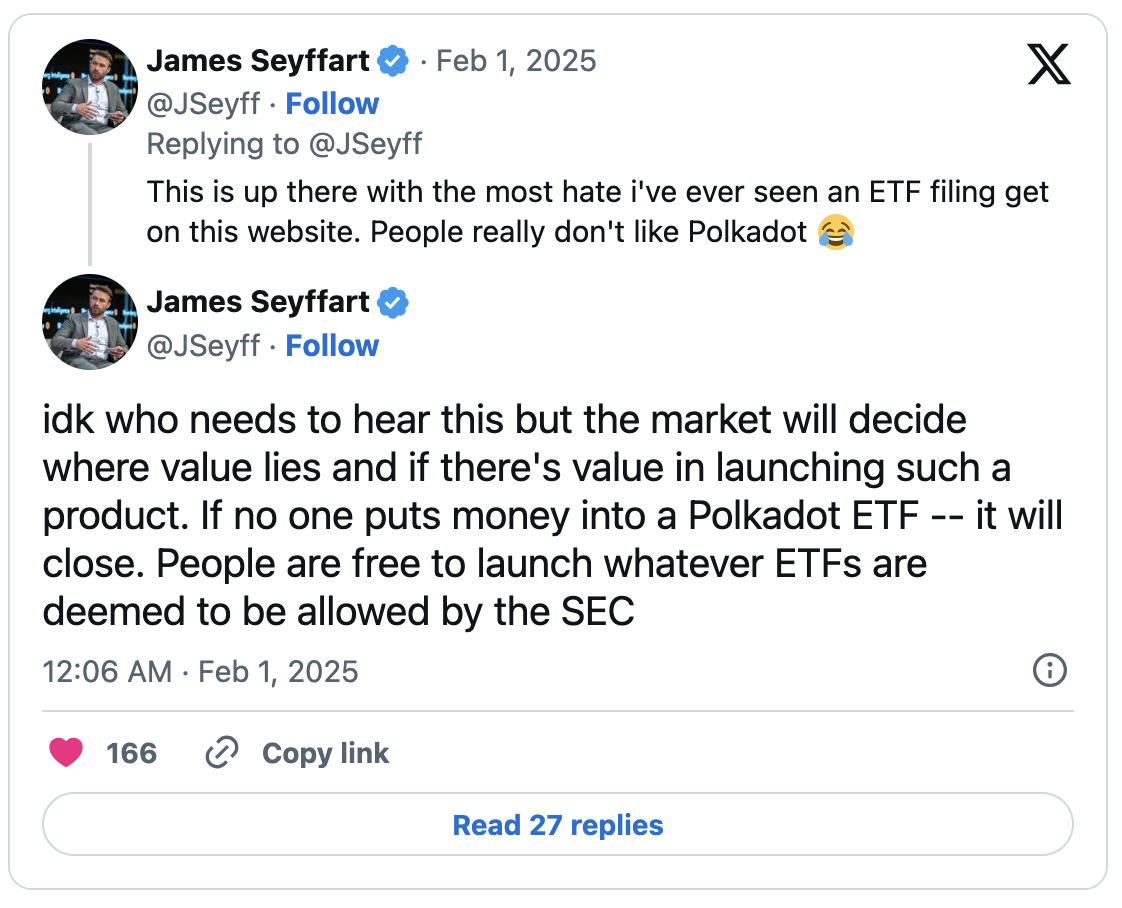Expand the thread via Read 27 replies
Viewport: 1122px width, 908px height.
tap(557, 824)
